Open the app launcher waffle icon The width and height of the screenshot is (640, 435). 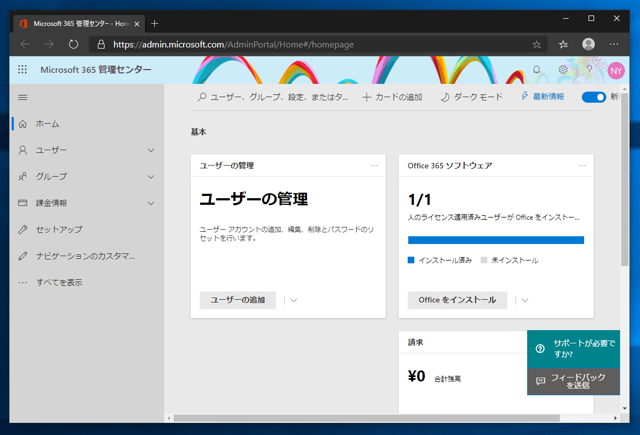[22, 70]
